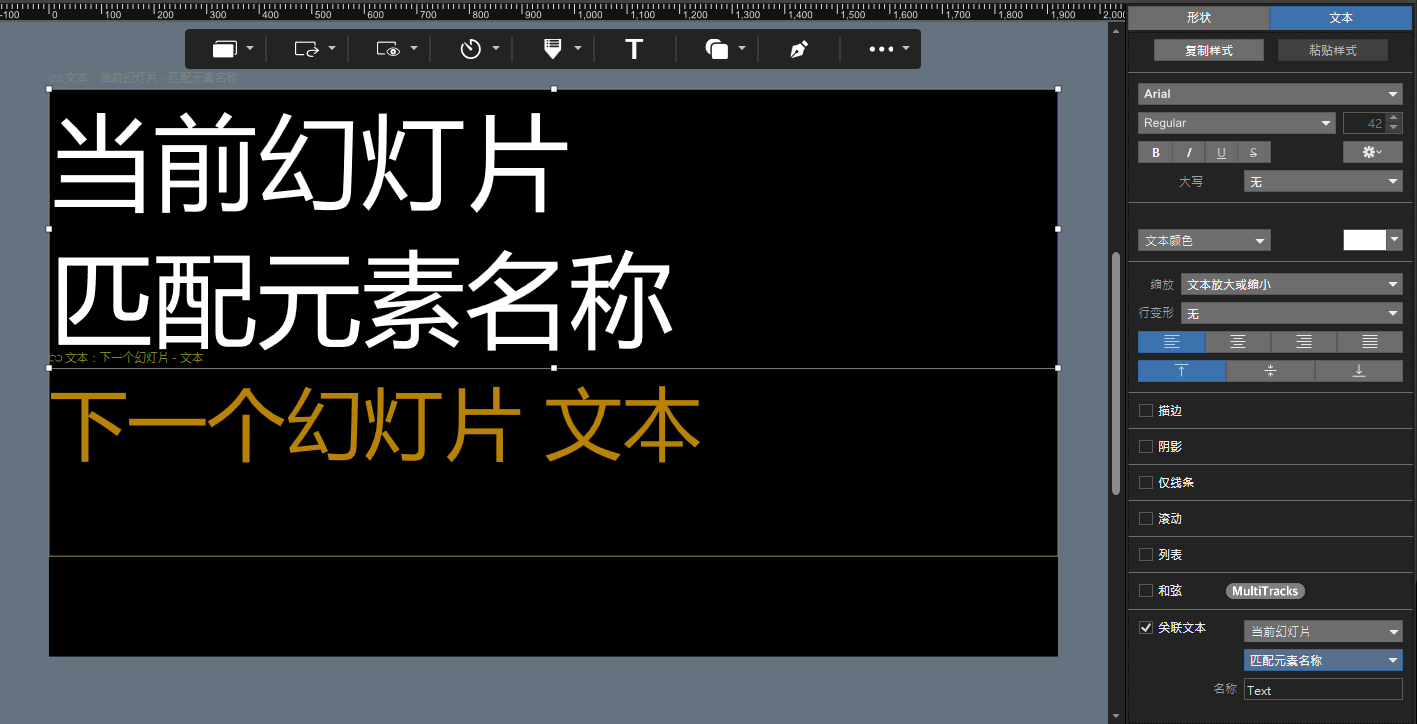Open the Pen tool for drawing paths
The image size is (1417, 724).
[797, 48]
